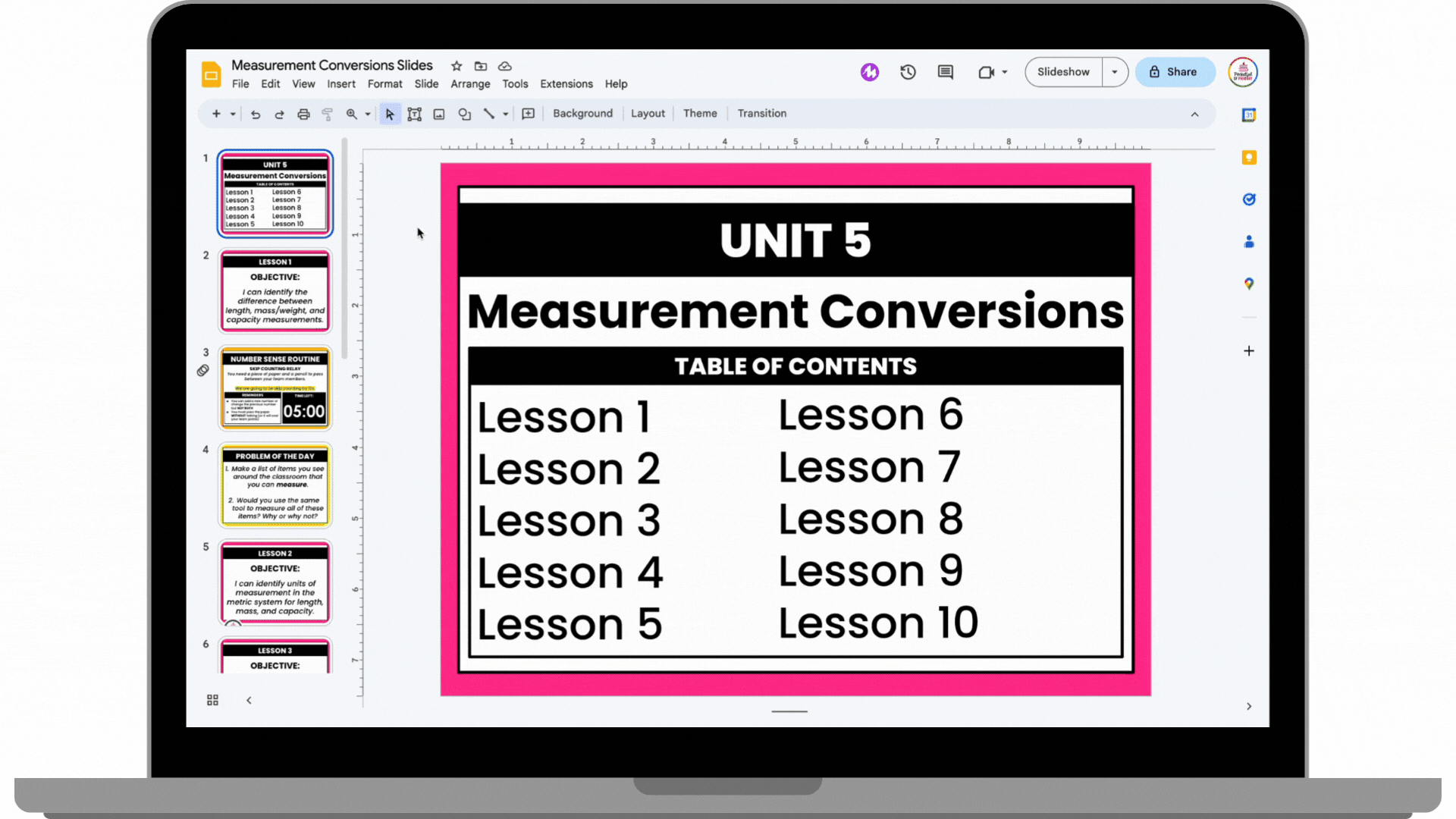Expand side panel with bottom-right chevron
The height and width of the screenshot is (819, 1456).
pyautogui.click(x=1249, y=707)
